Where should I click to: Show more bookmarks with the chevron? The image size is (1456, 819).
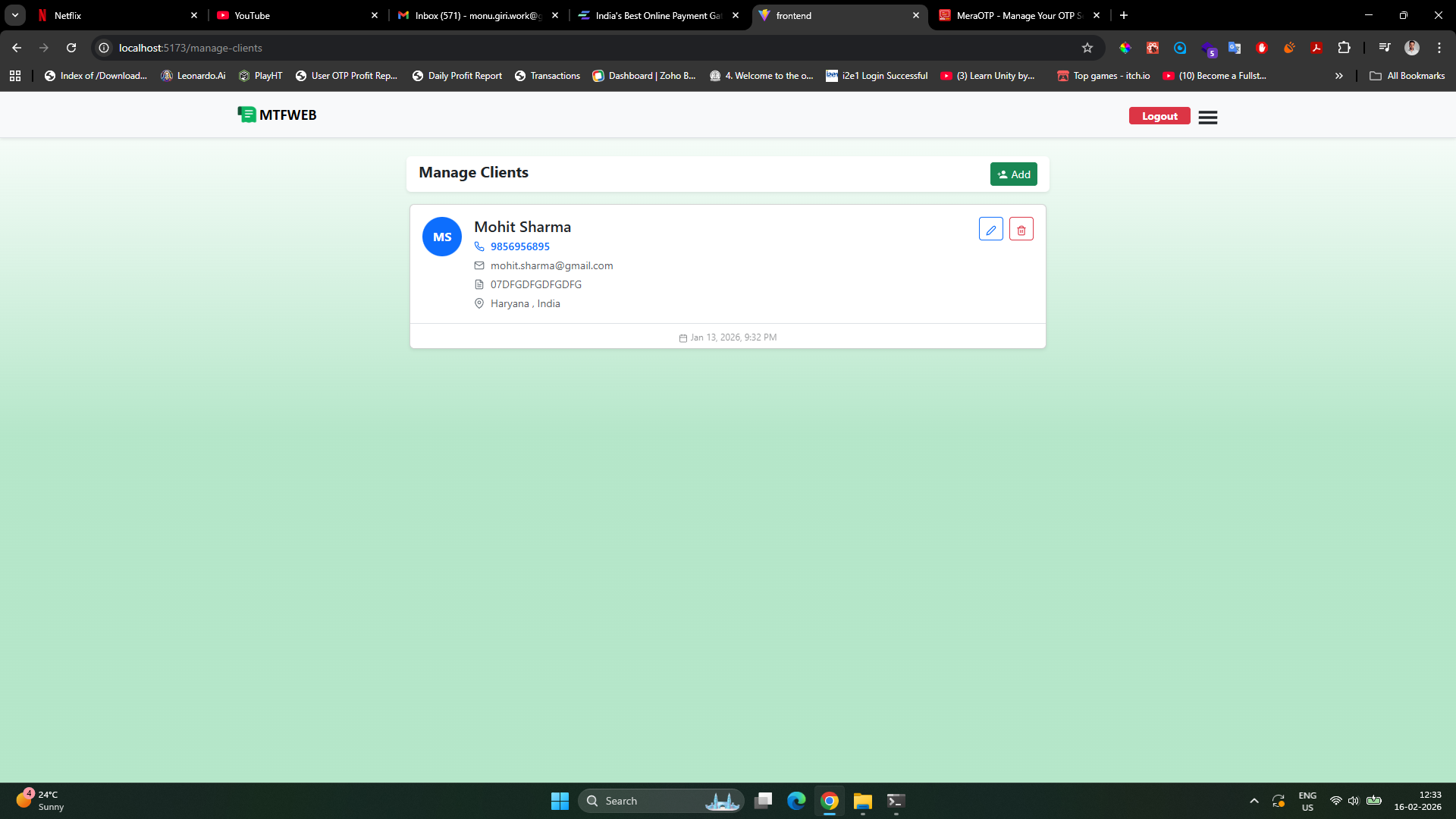point(1338,76)
